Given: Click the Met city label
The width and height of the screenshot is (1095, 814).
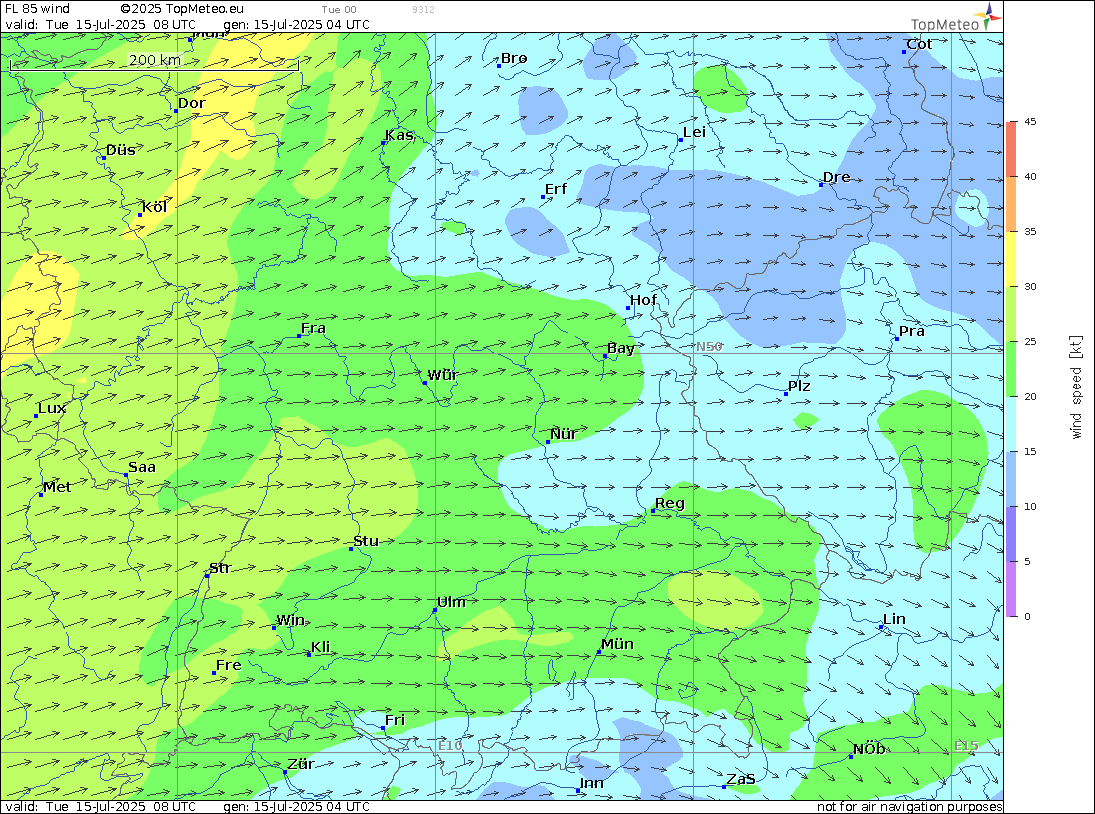Looking at the screenshot, I should pos(57,487).
